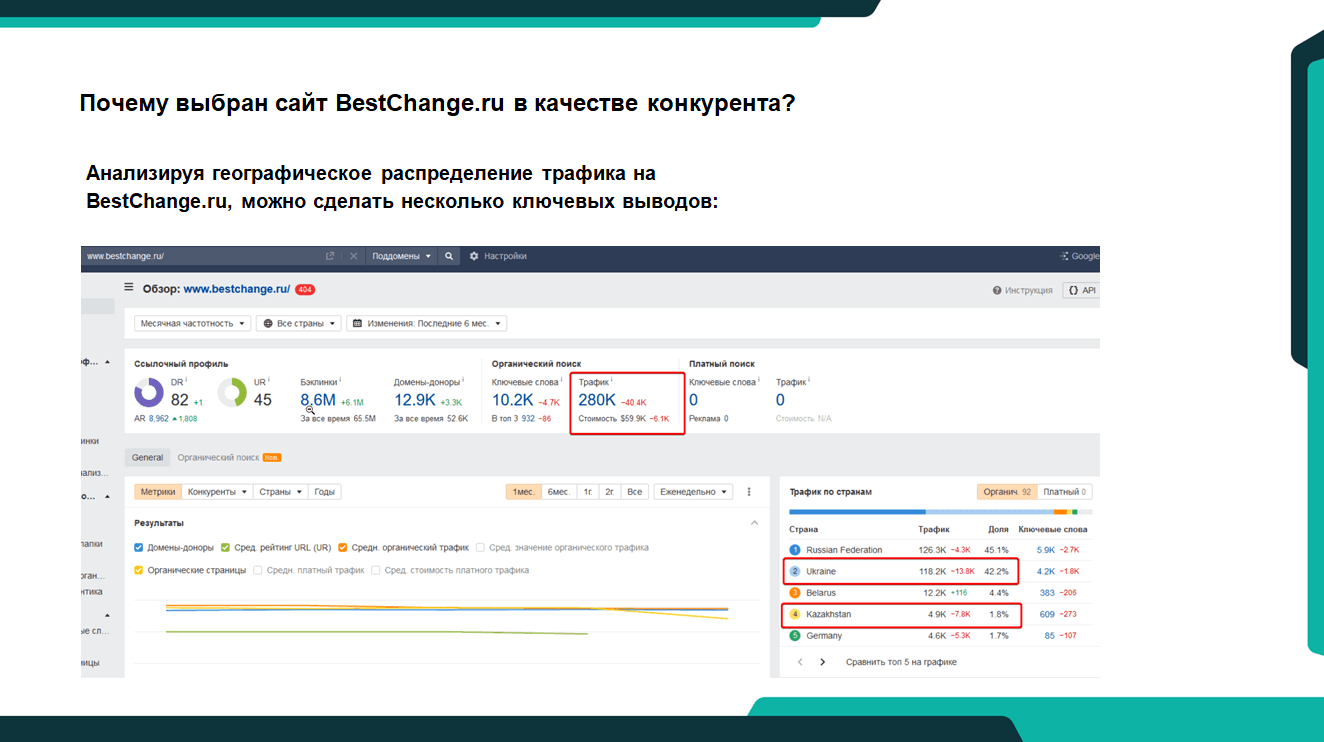Select the 2г. time range
1324x742 pixels.
tap(609, 492)
